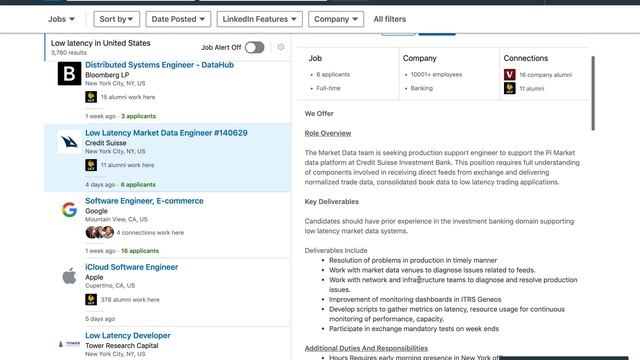Click '4 connections work here' text
The image size is (640, 360).
click(x=150, y=232)
